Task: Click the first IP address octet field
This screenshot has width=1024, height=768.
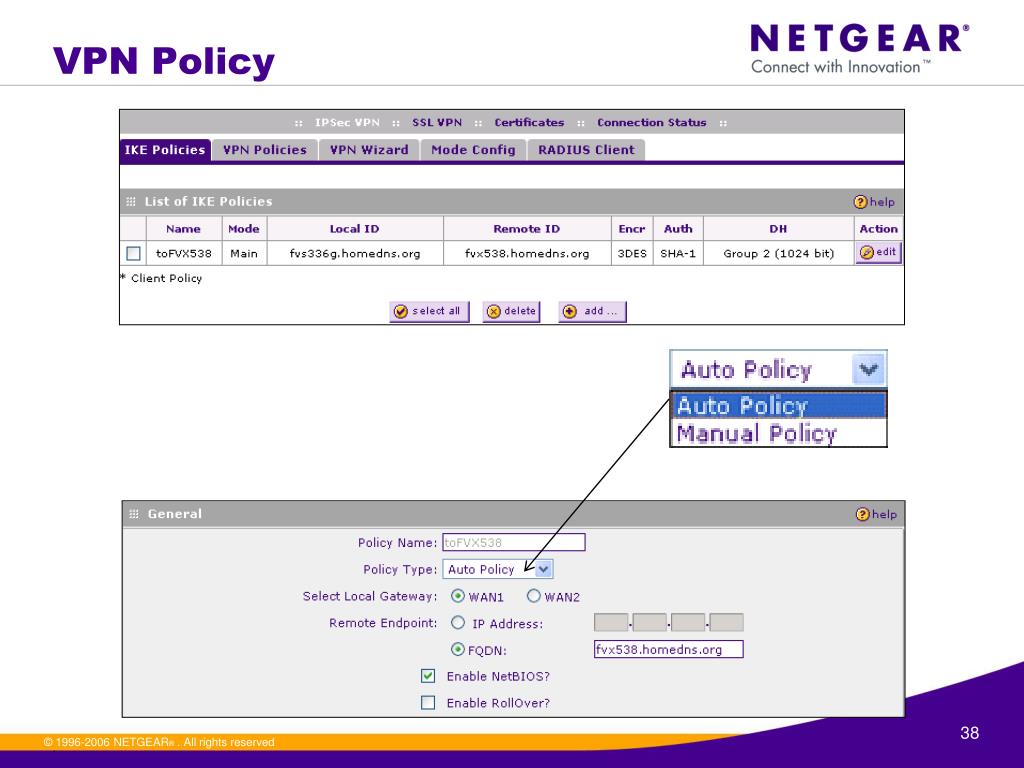Action: point(611,622)
